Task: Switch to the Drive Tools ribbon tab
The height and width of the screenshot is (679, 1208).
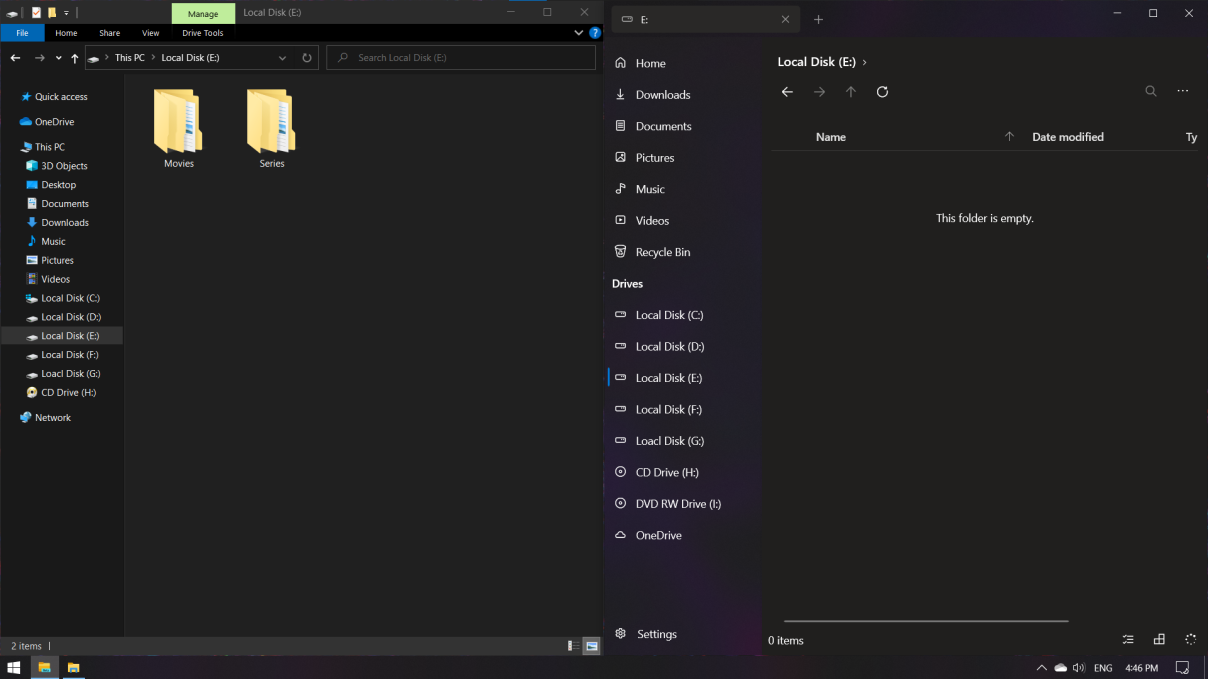Action: 203,32
